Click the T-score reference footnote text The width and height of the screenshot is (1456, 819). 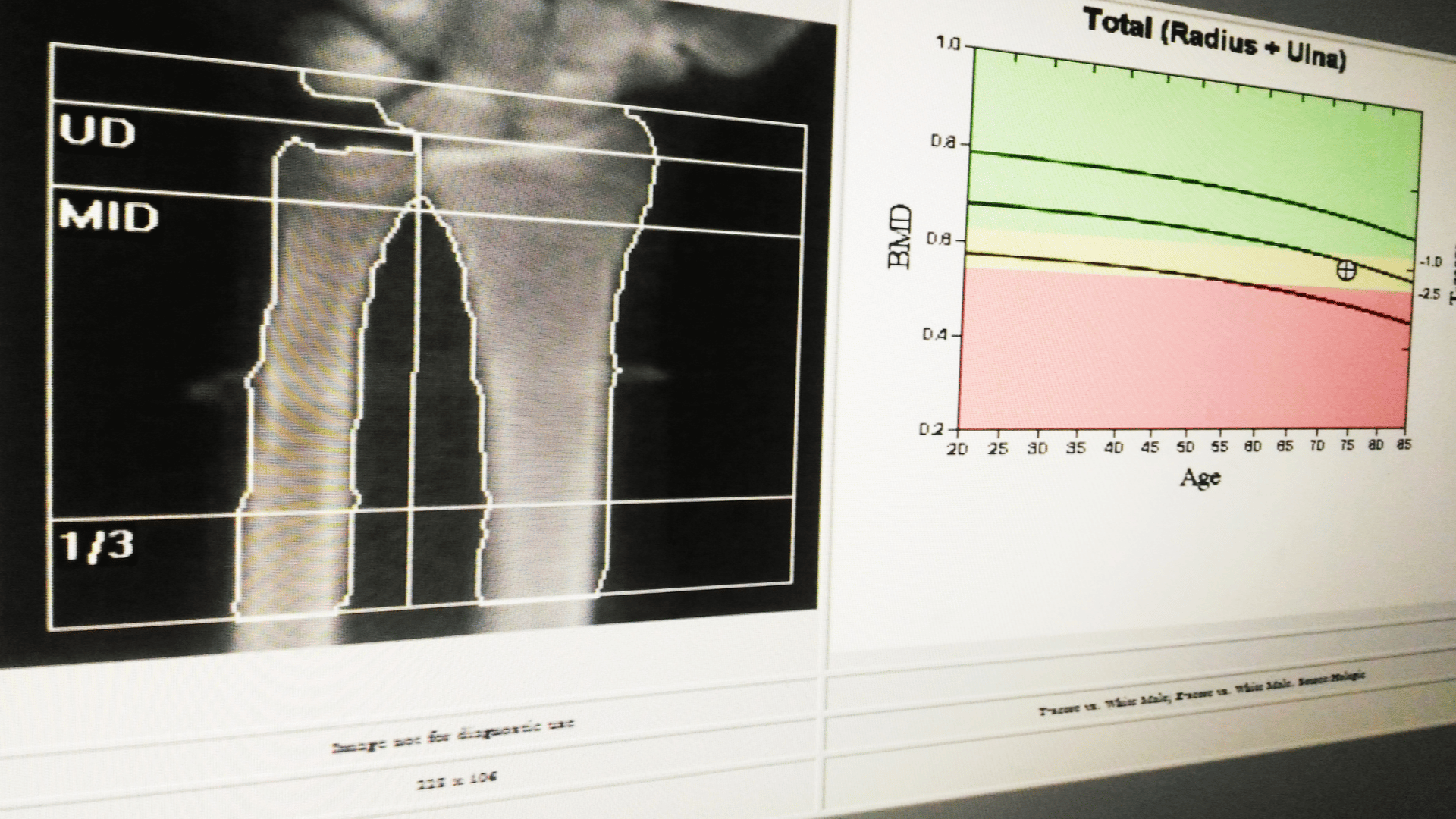coord(1203,692)
